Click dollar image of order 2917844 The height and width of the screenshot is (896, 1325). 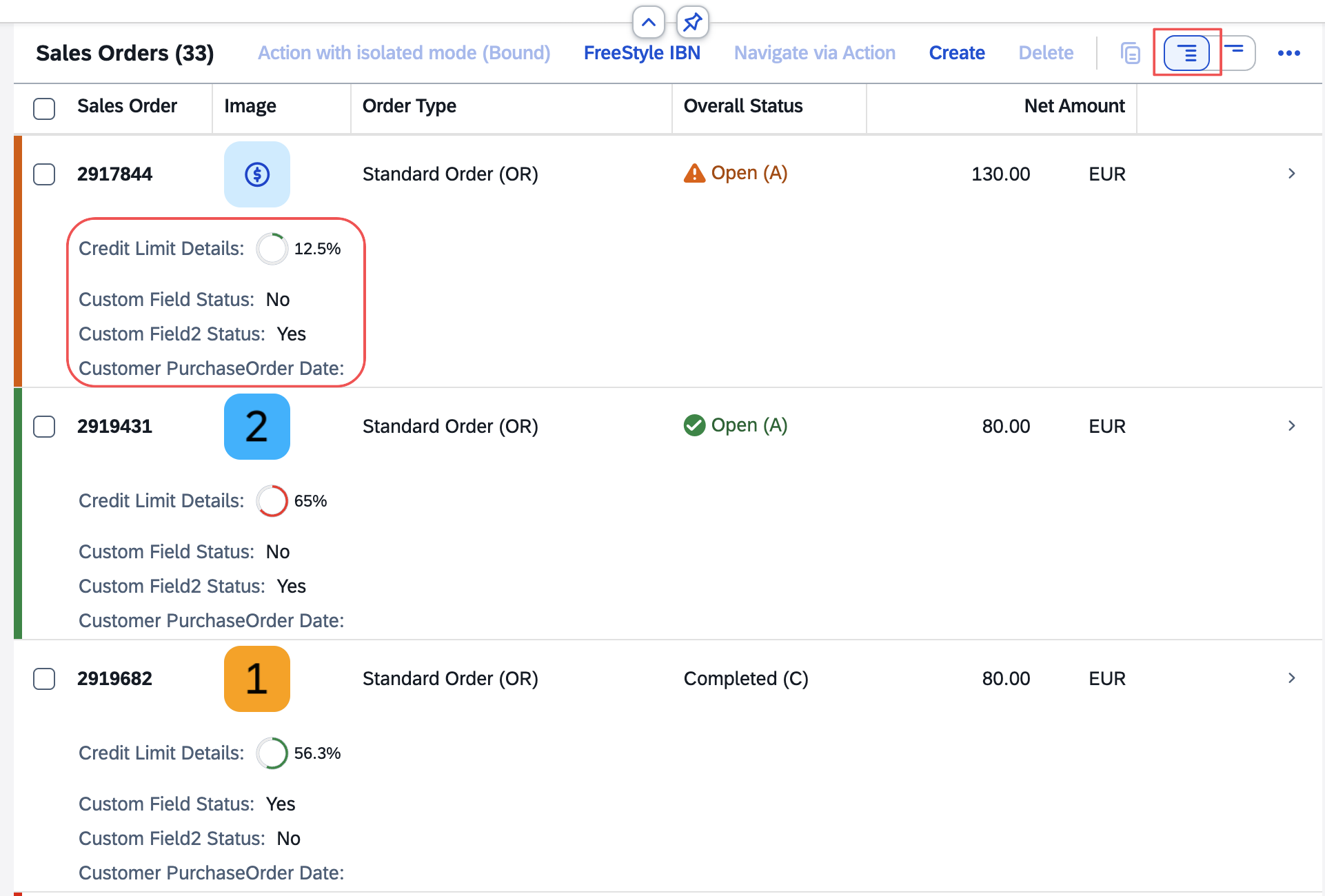point(257,174)
